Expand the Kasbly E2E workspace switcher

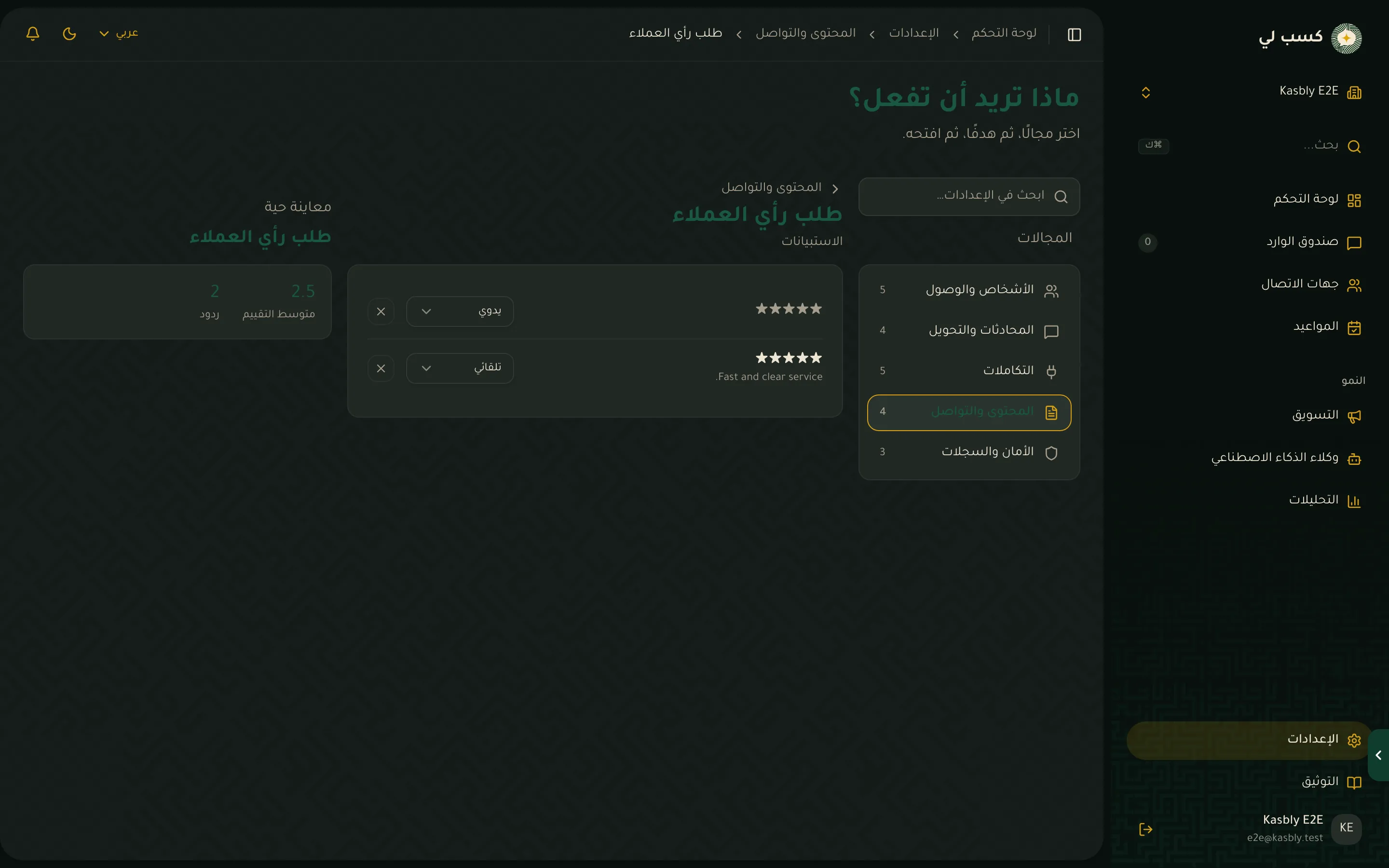[x=1145, y=93]
